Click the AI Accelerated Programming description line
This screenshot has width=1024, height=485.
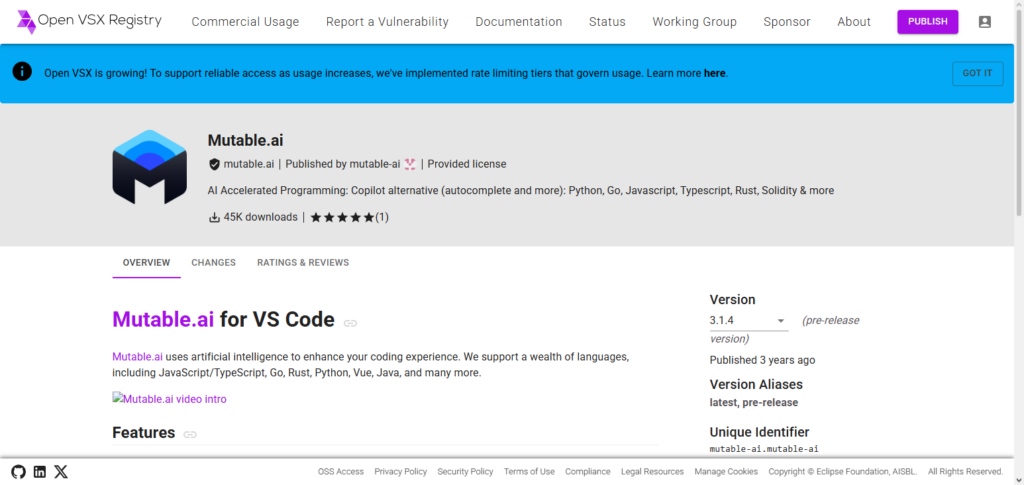[x=520, y=191]
